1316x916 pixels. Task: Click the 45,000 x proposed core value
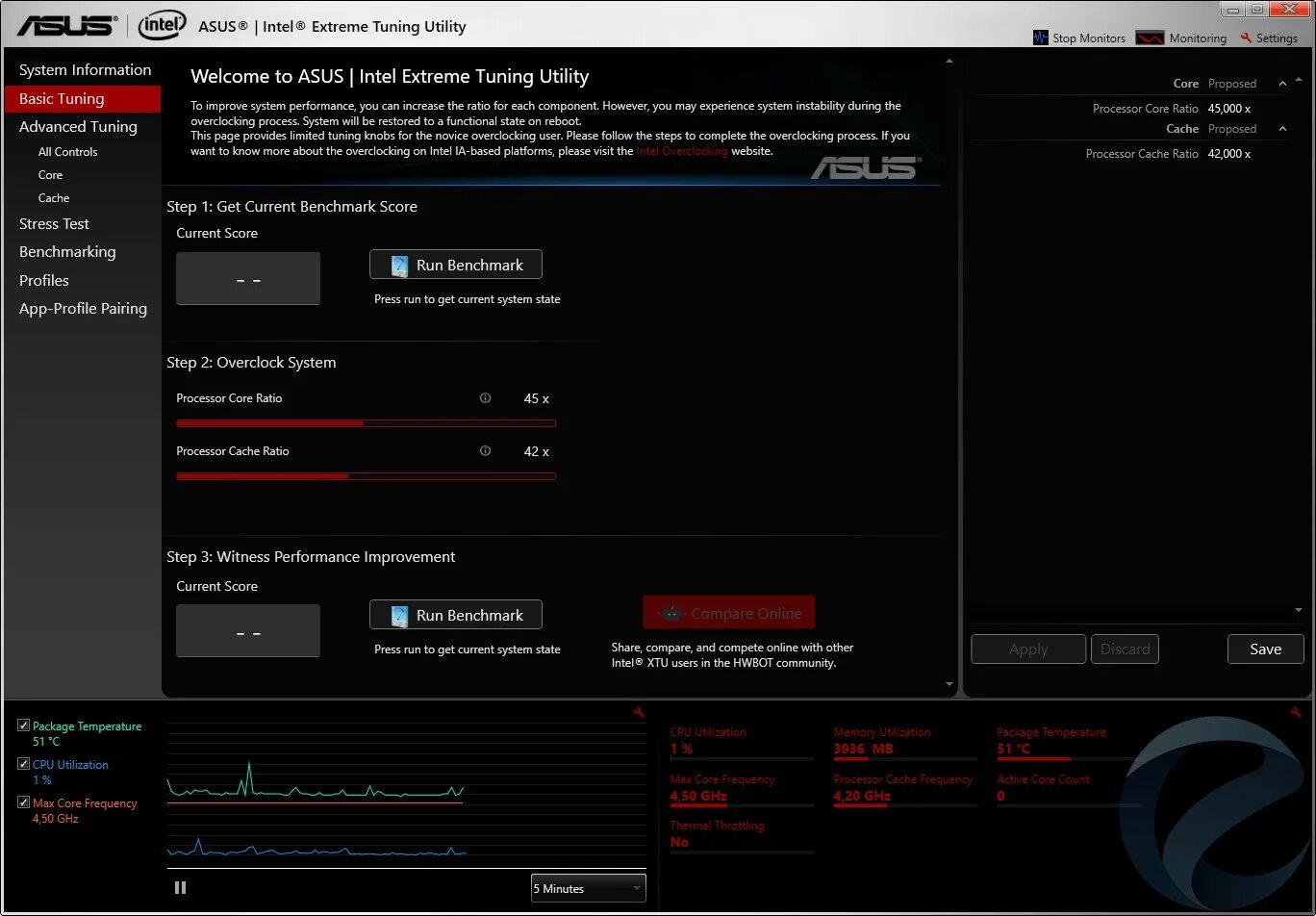coord(1229,109)
